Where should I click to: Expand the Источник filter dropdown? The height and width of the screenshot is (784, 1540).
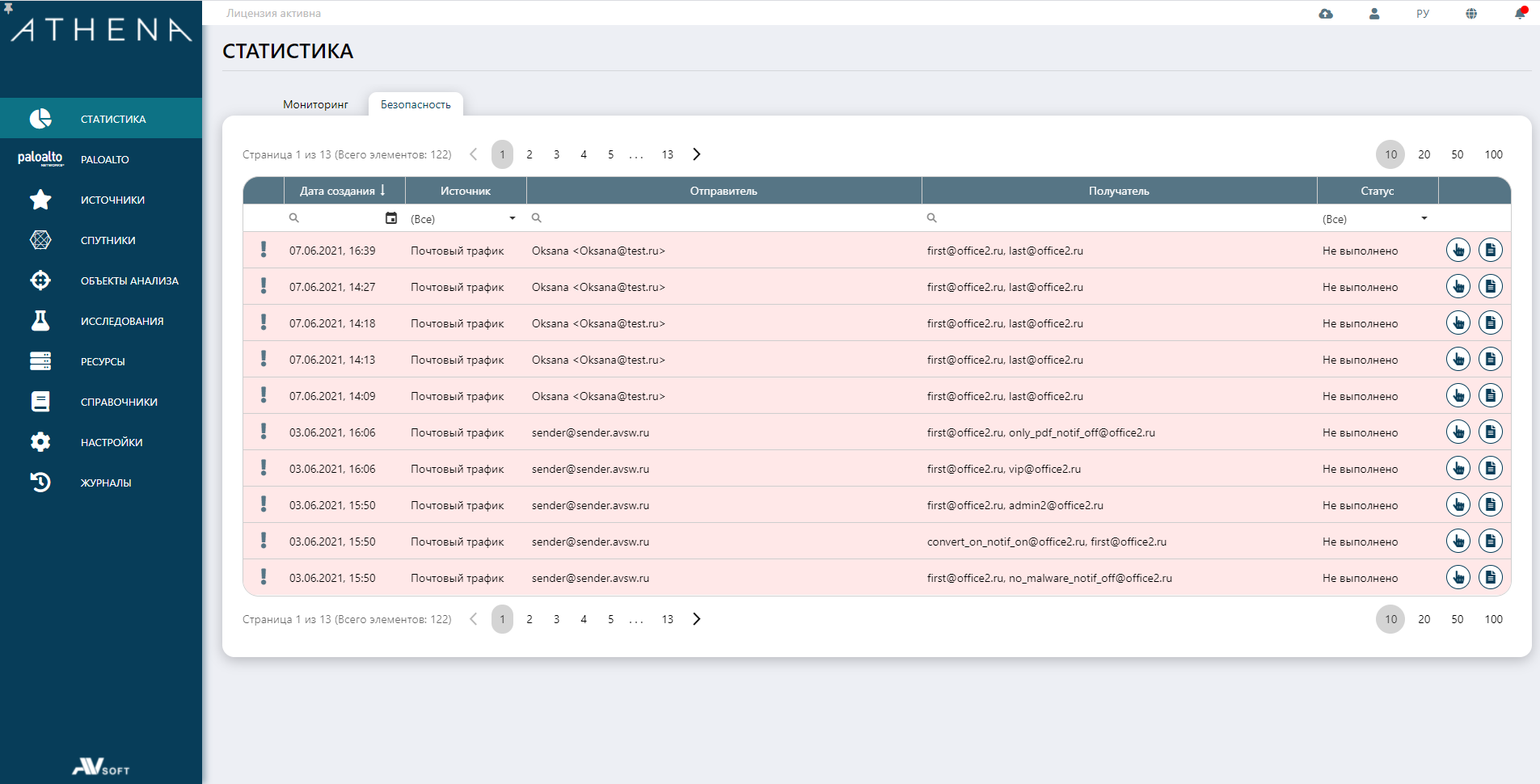pyautogui.click(x=513, y=218)
